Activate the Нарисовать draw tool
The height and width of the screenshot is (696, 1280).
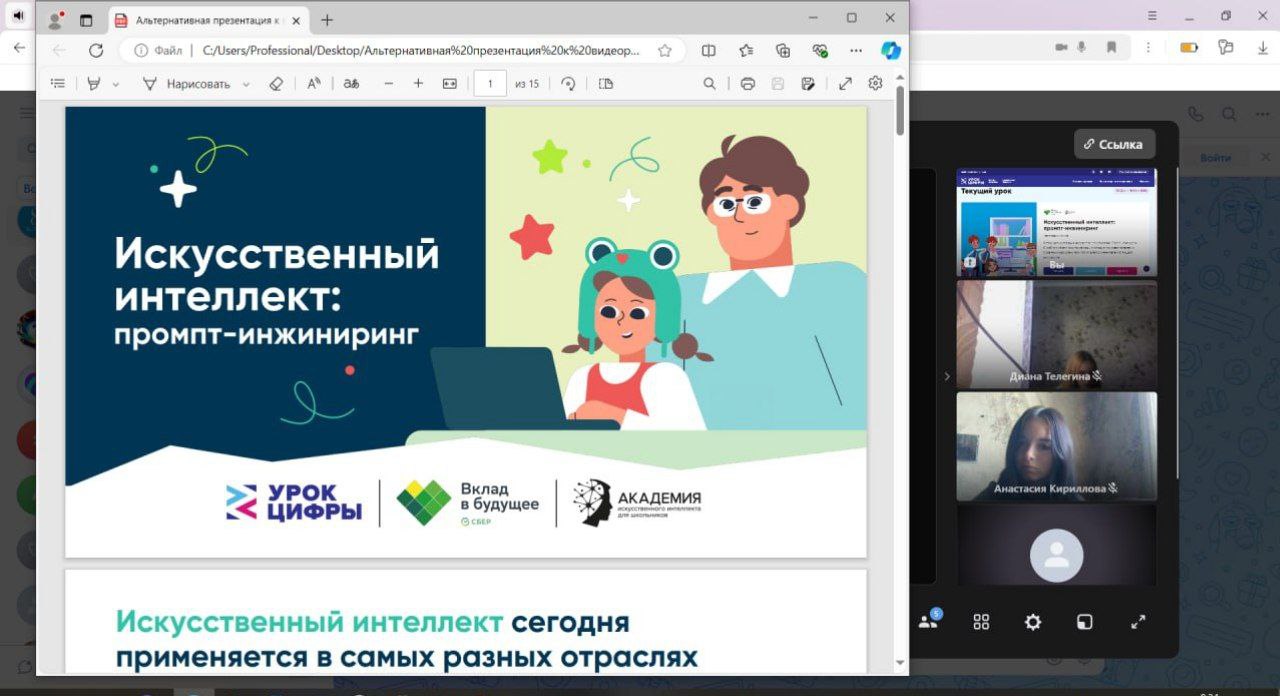tap(186, 84)
